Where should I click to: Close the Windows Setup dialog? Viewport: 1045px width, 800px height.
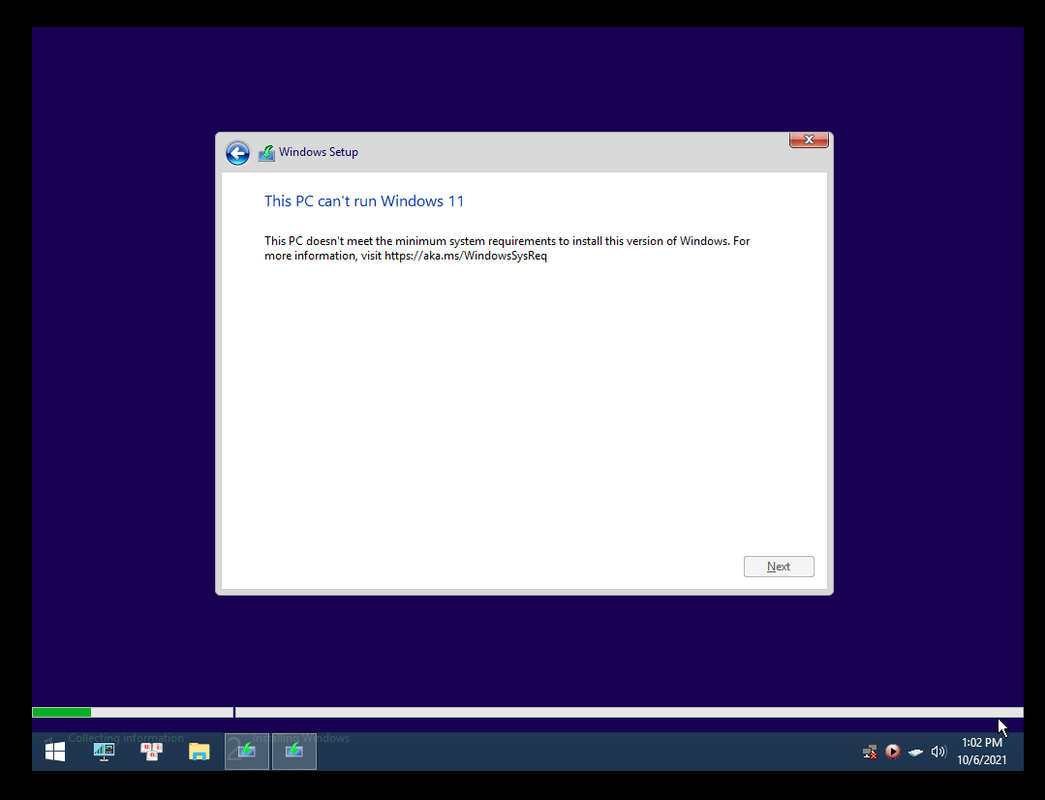click(808, 140)
